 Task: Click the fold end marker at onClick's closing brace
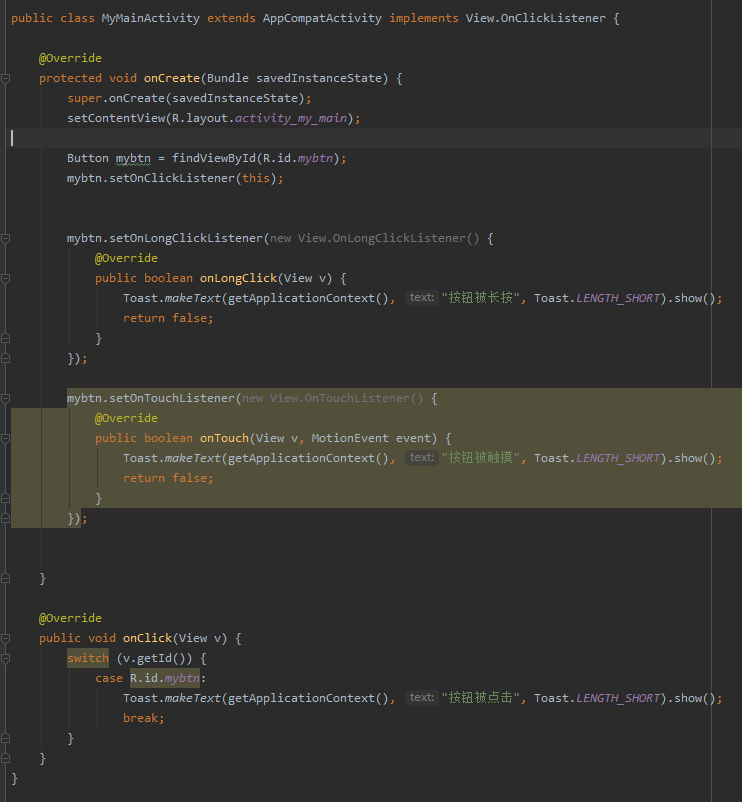6,758
